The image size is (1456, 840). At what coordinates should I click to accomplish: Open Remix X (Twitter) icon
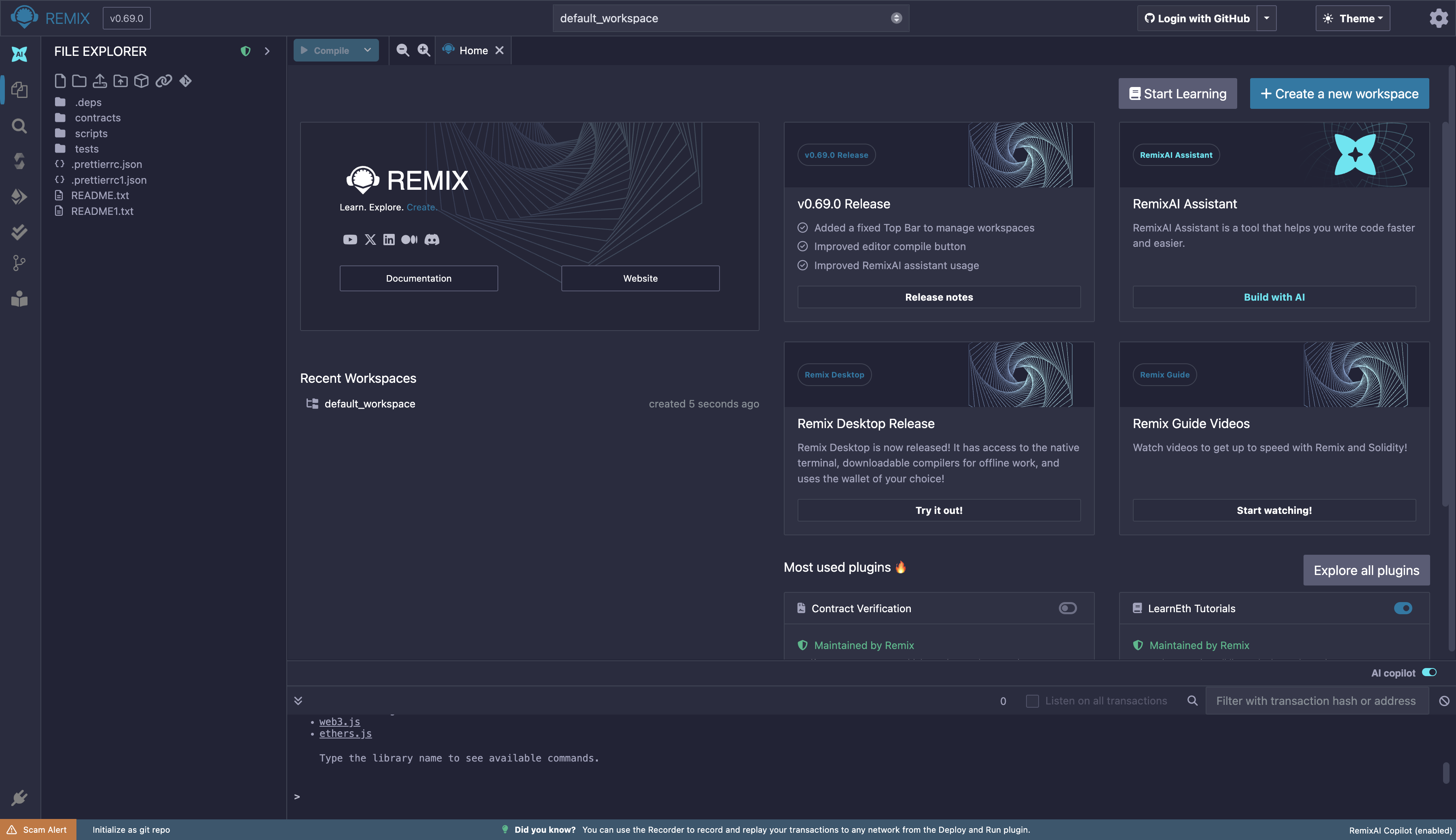click(370, 240)
